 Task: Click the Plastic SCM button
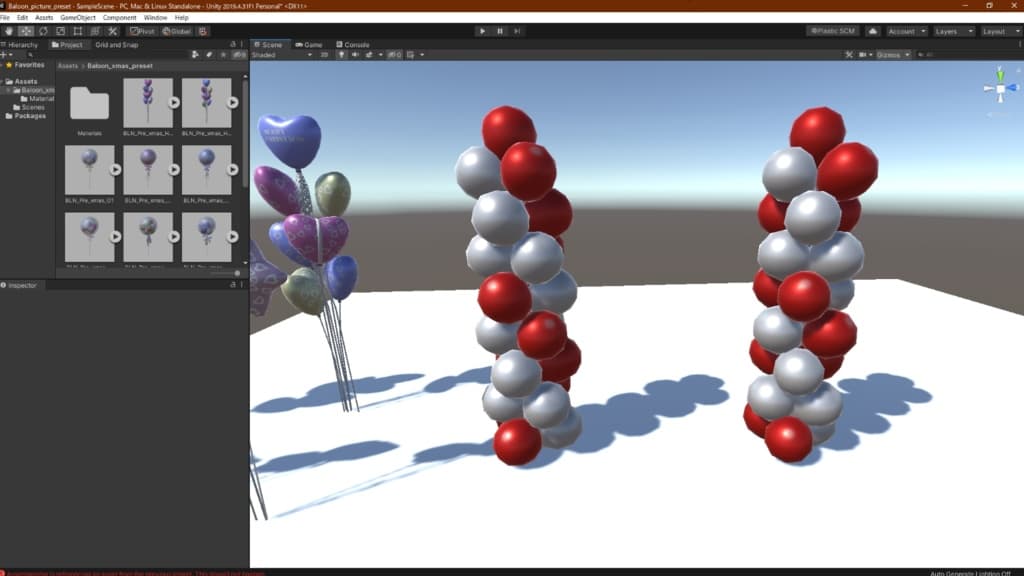(832, 31)
